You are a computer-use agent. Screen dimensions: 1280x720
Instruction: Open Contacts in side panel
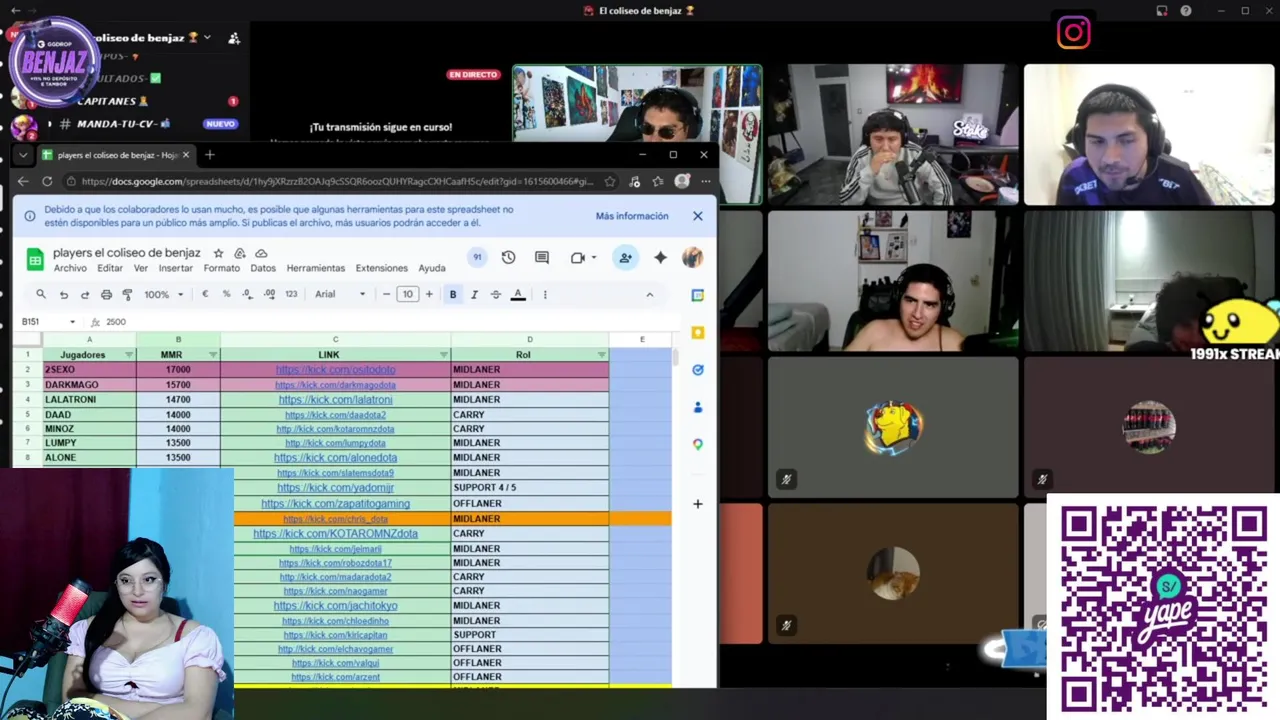[x=698, y=407]
